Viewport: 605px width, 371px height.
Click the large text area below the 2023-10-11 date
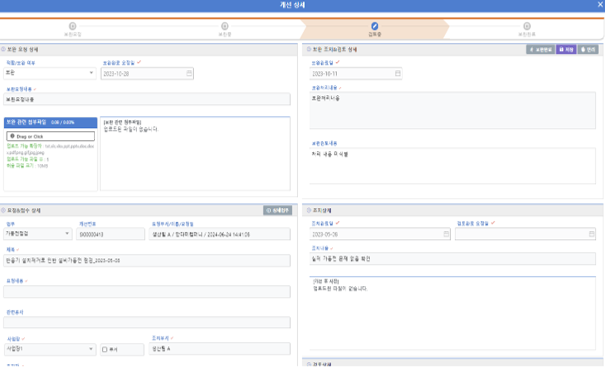[x=453, y=110]
